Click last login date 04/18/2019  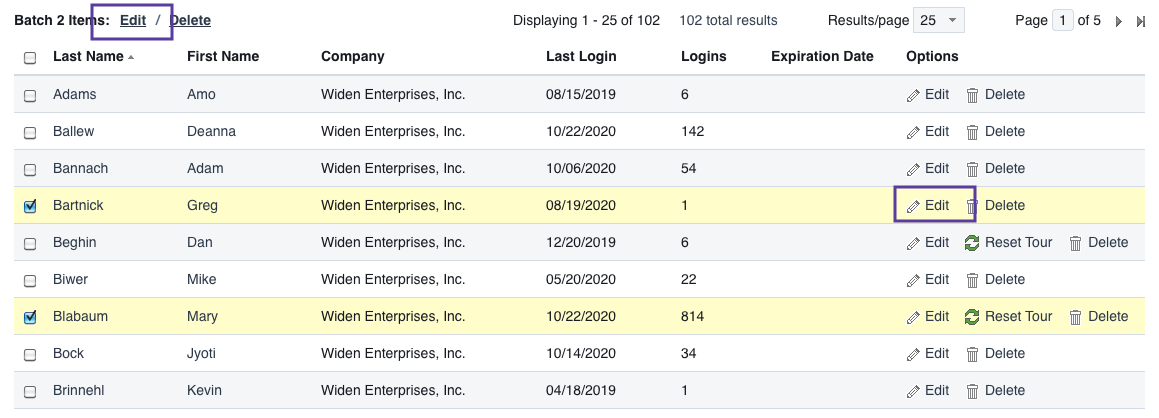pyautogui.click(x=581, y=390)
